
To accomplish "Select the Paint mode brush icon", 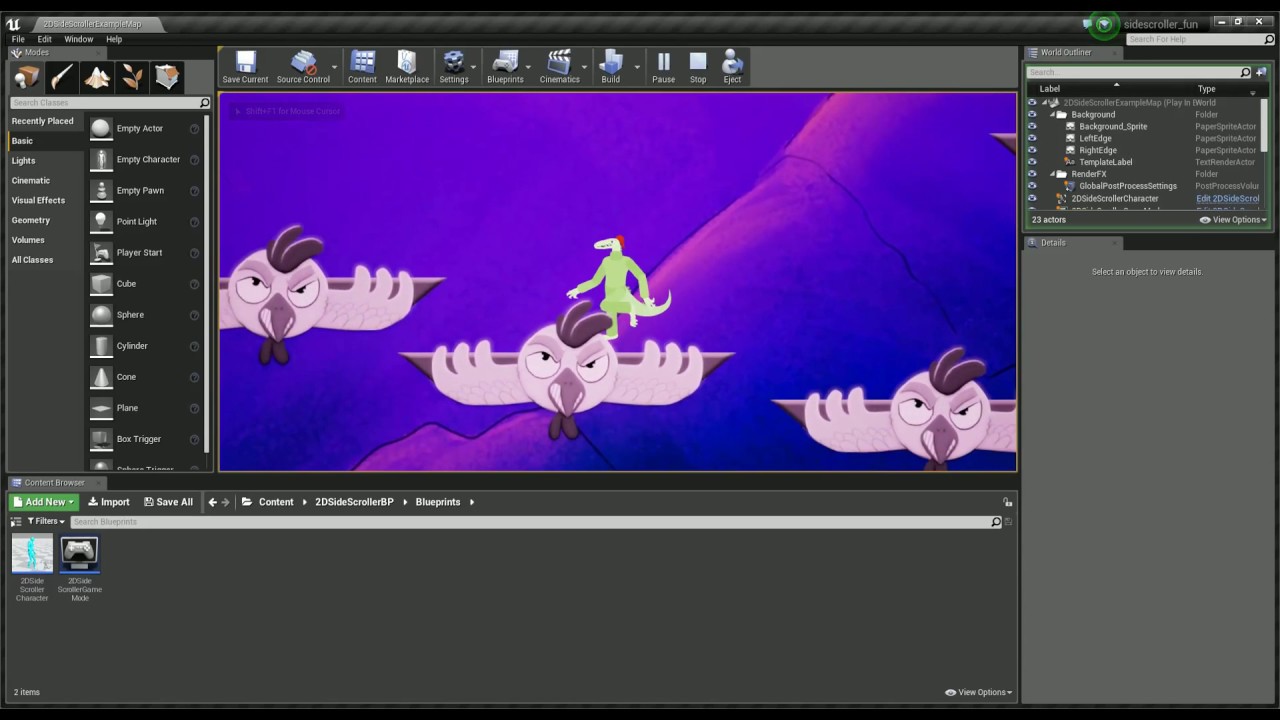I will (x=62, y=77).
